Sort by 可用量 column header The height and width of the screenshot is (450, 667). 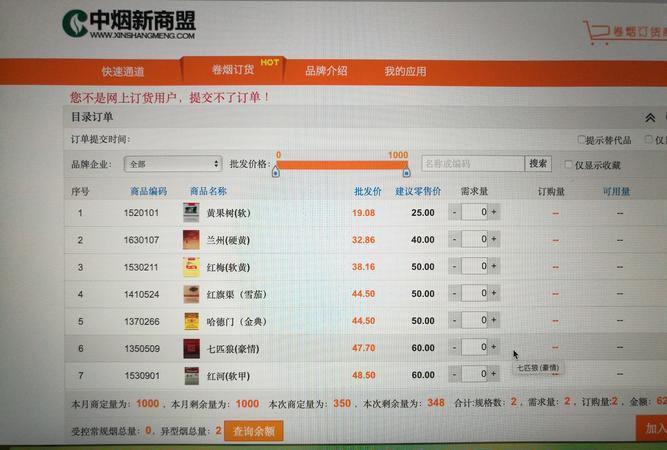616,192
